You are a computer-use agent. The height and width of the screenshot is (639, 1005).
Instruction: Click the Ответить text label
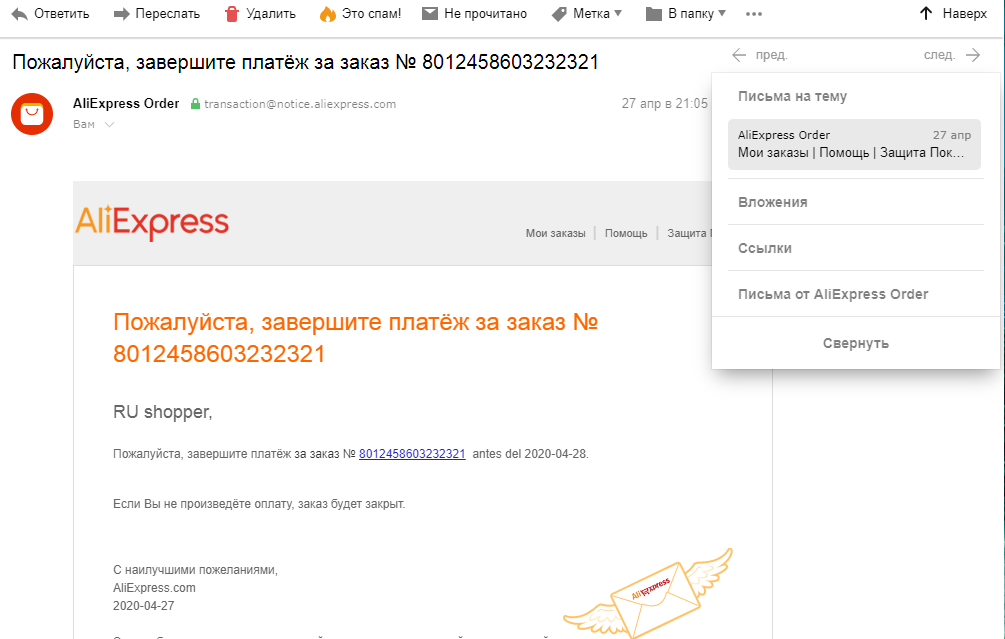[62, 13]
